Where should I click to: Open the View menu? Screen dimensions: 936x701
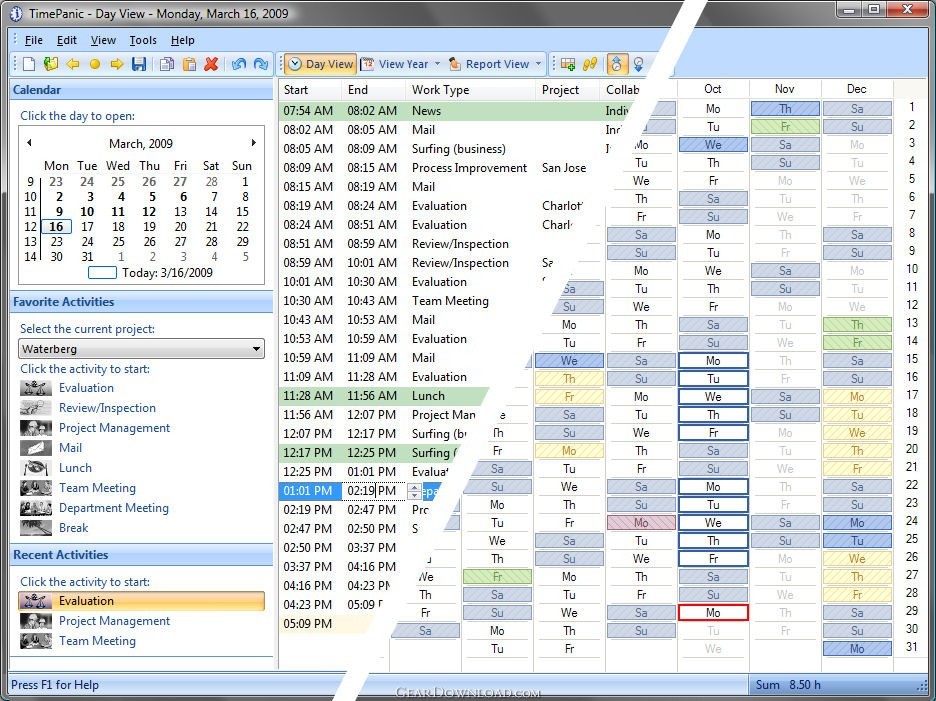[x=103, y=40]
